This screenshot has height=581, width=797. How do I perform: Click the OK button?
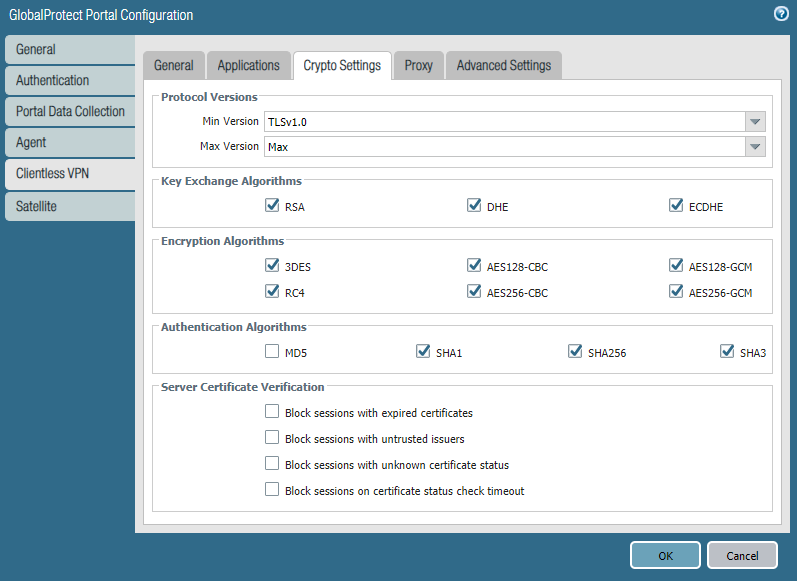coord(665,555)
